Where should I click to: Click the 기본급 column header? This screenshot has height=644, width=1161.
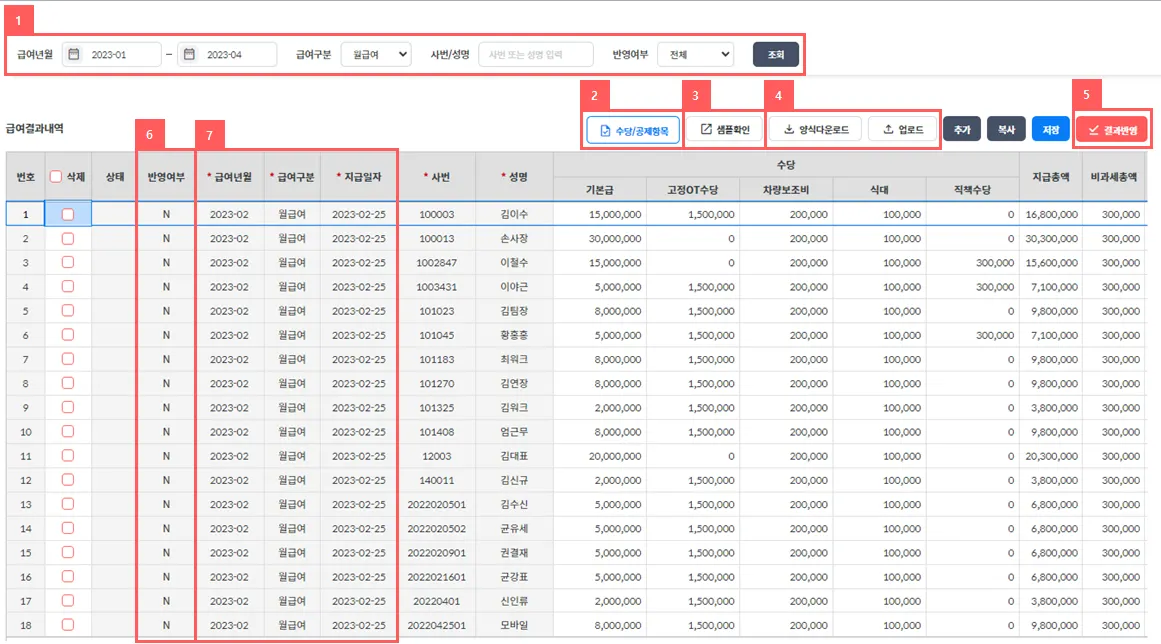[600, 188]
